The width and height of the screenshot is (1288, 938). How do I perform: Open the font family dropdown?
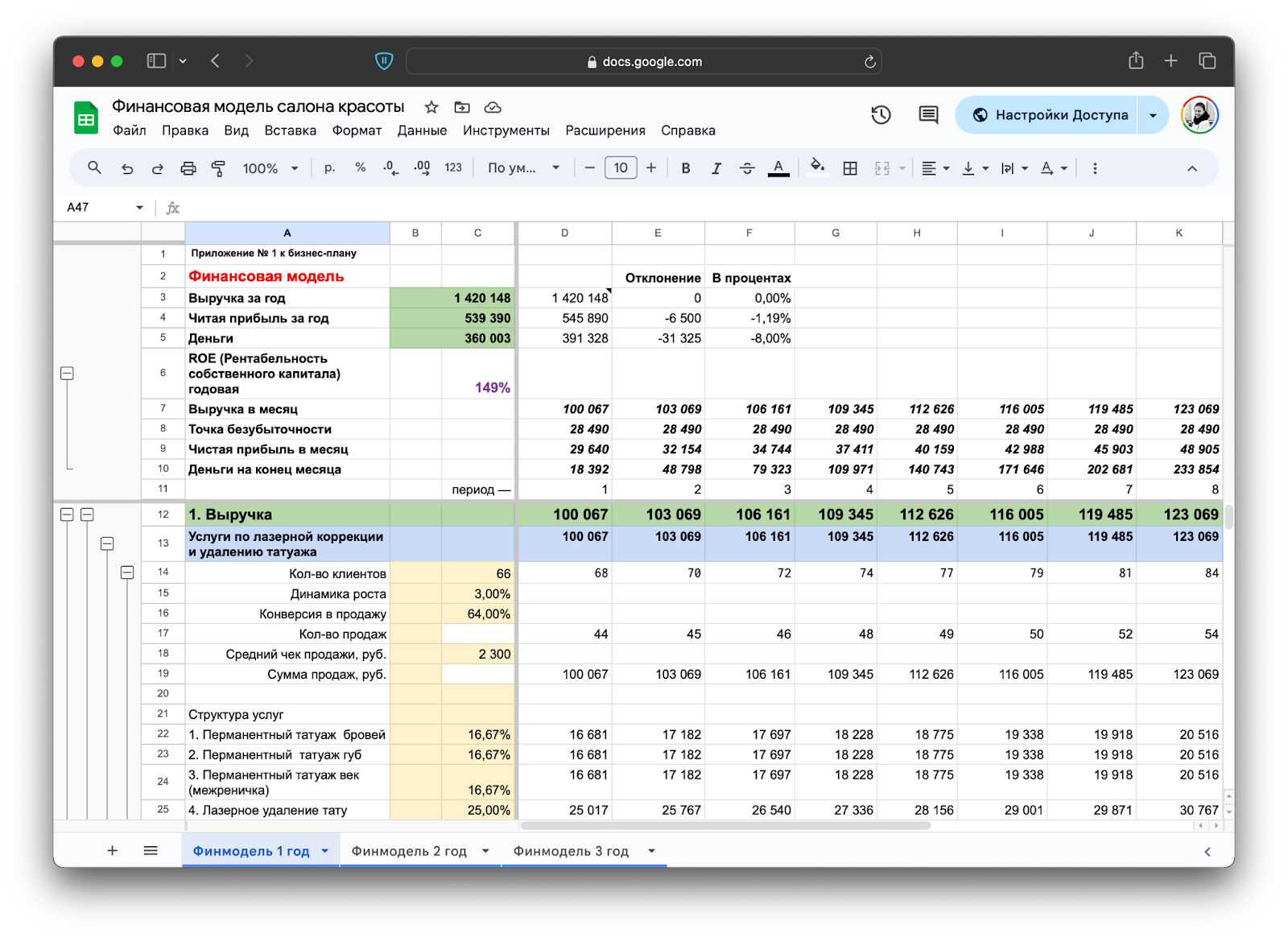[x=523, y=168]
